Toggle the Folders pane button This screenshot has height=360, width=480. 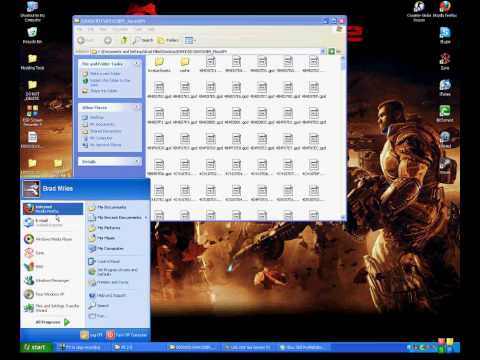[169, 40]
